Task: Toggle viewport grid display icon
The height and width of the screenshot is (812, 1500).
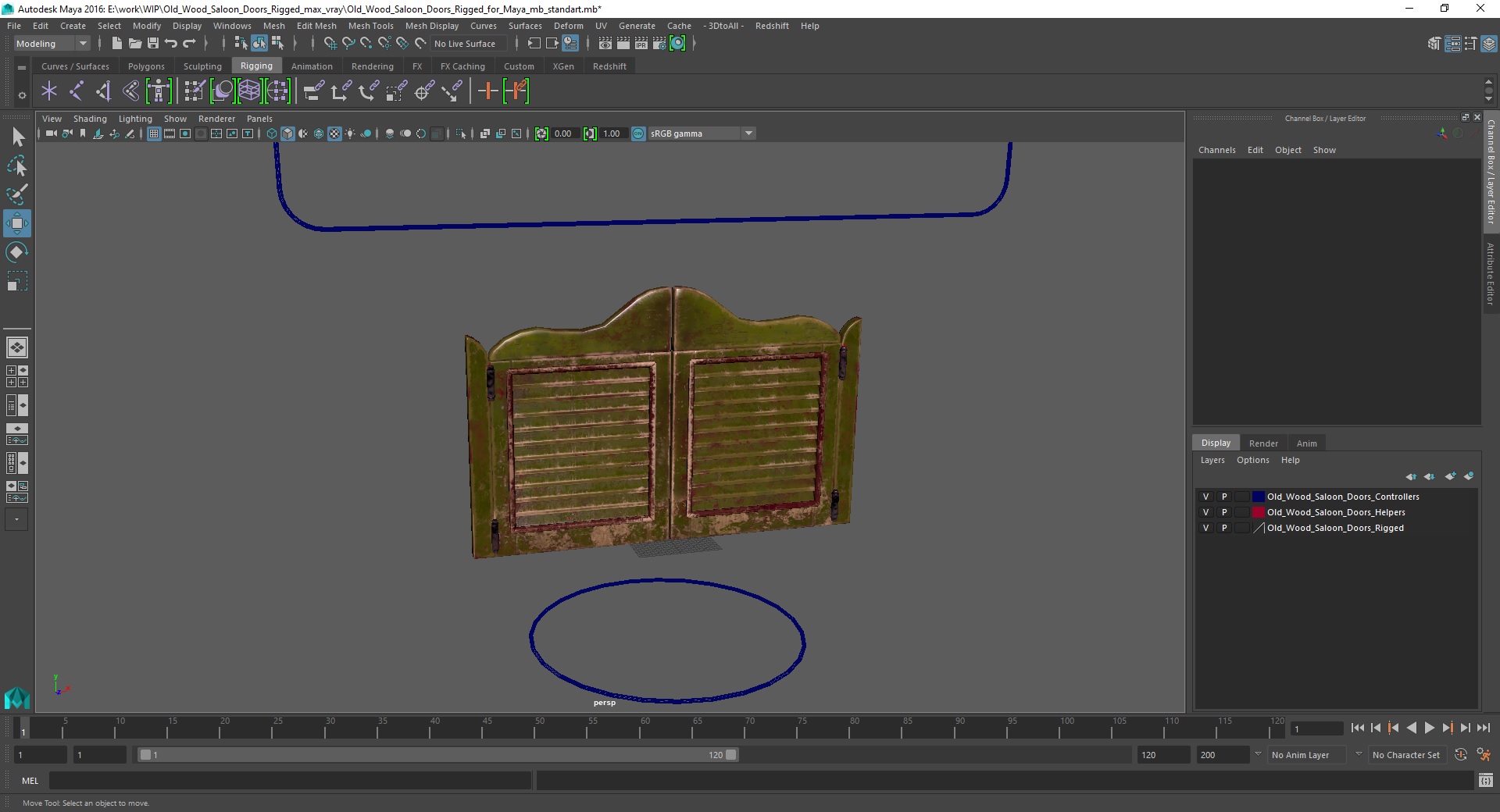Action: click(x=154, y=134)
